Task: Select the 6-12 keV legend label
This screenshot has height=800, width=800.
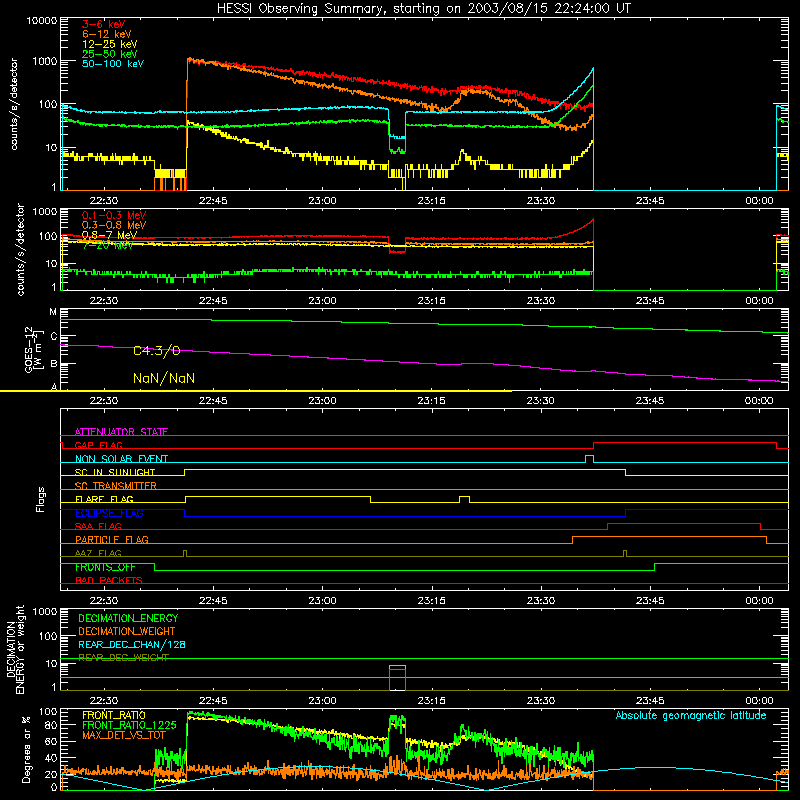Action: point(107,34)
